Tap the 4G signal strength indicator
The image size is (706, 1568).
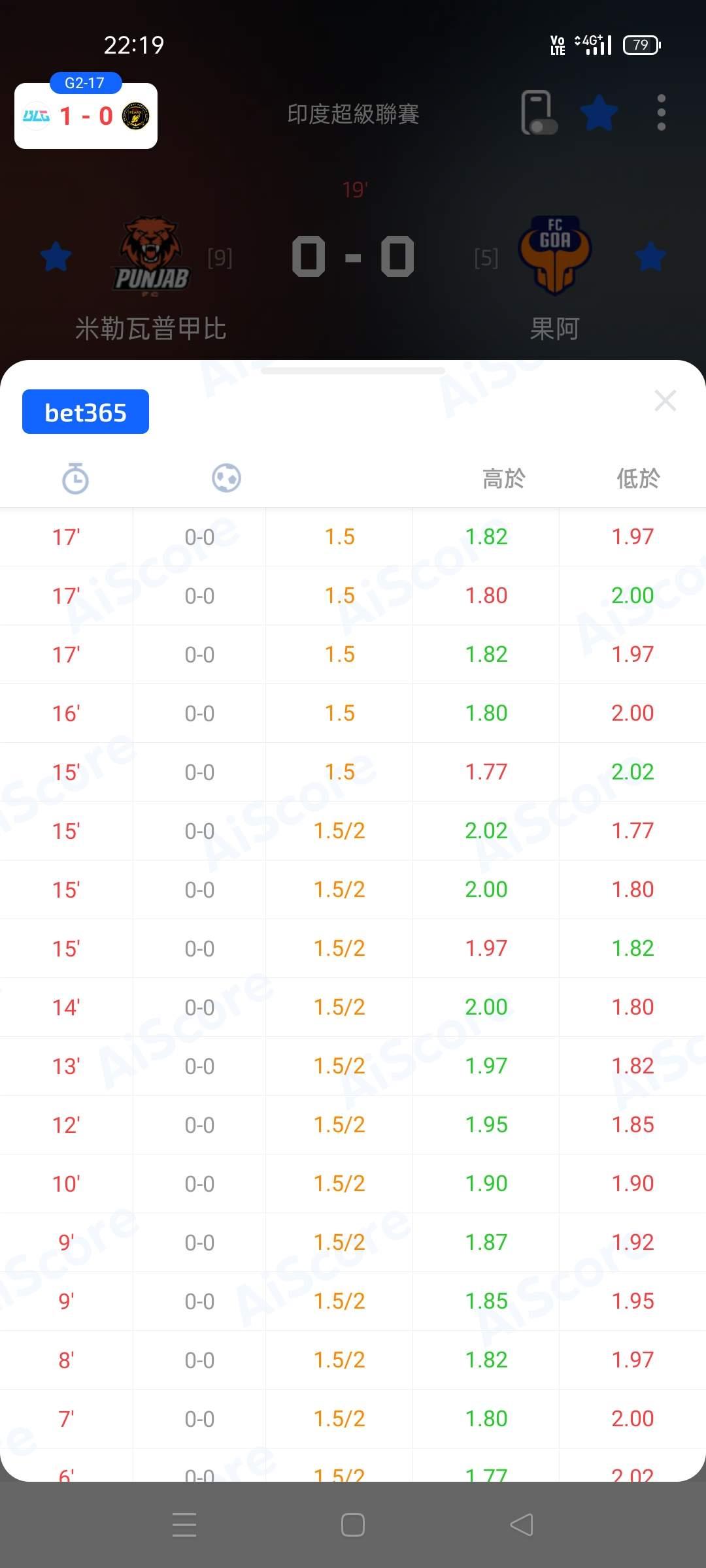point(593,44)
